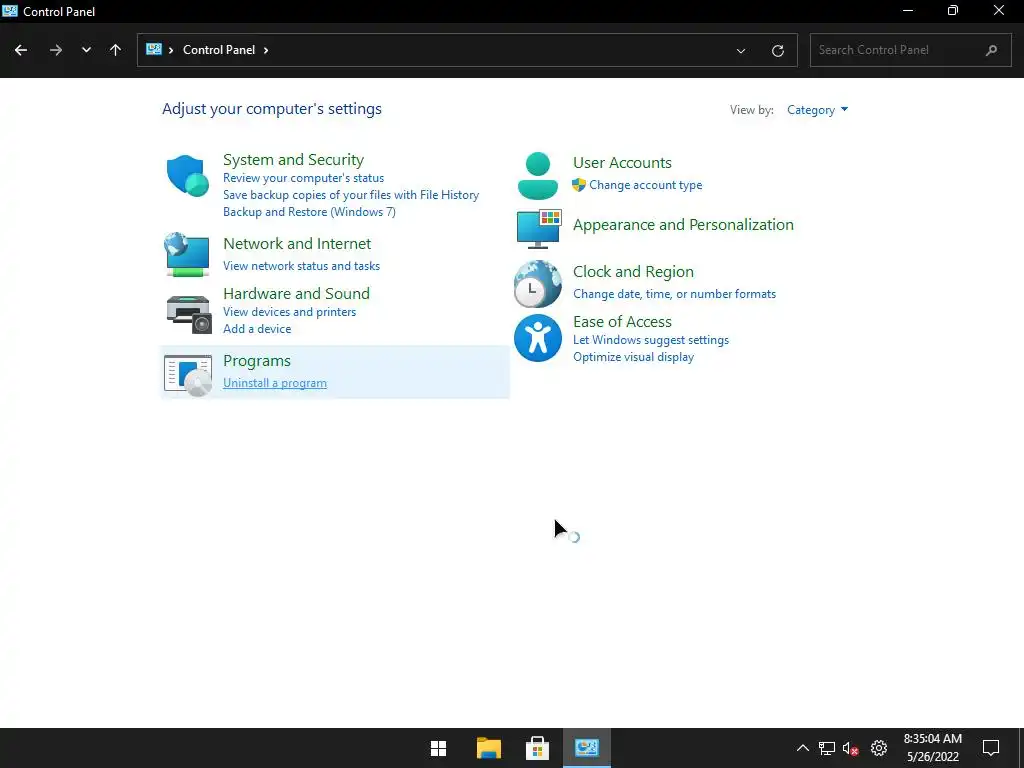
Task: Open Save backup copies with File History
Action: pos(351,195)
